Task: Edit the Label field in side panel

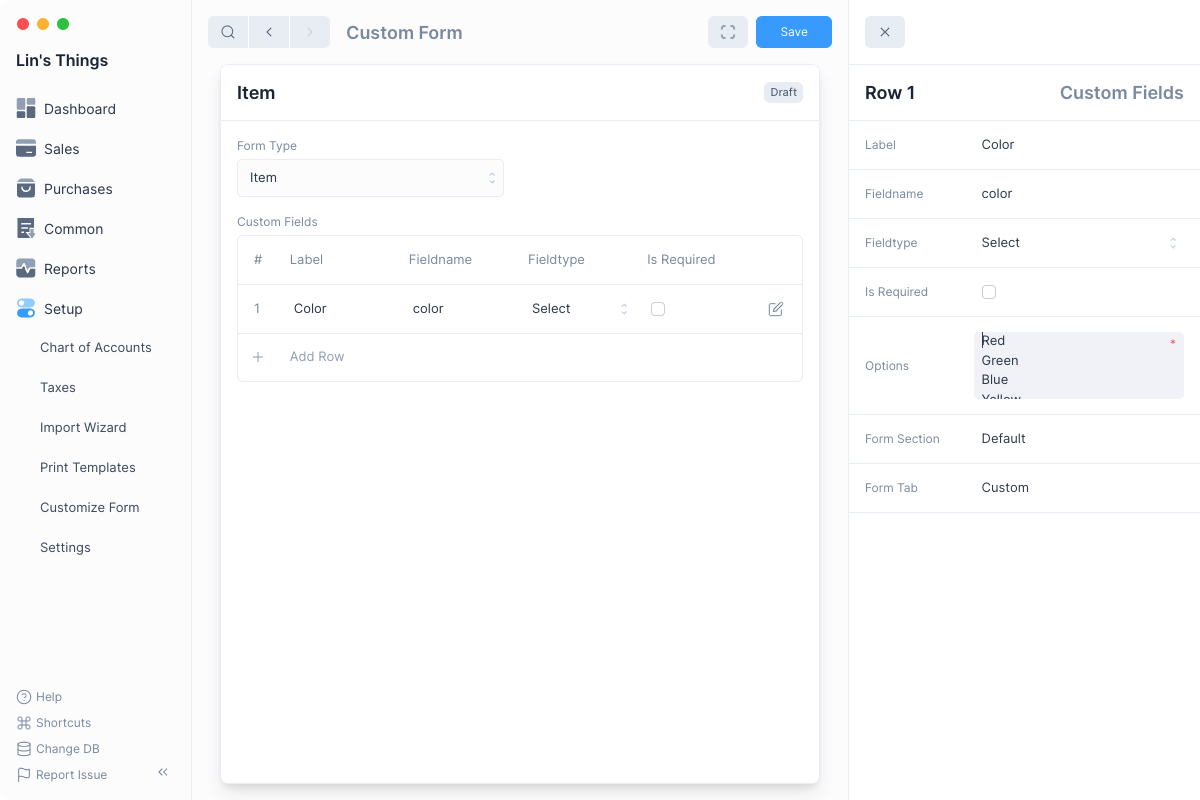Action: point(1078,145)
